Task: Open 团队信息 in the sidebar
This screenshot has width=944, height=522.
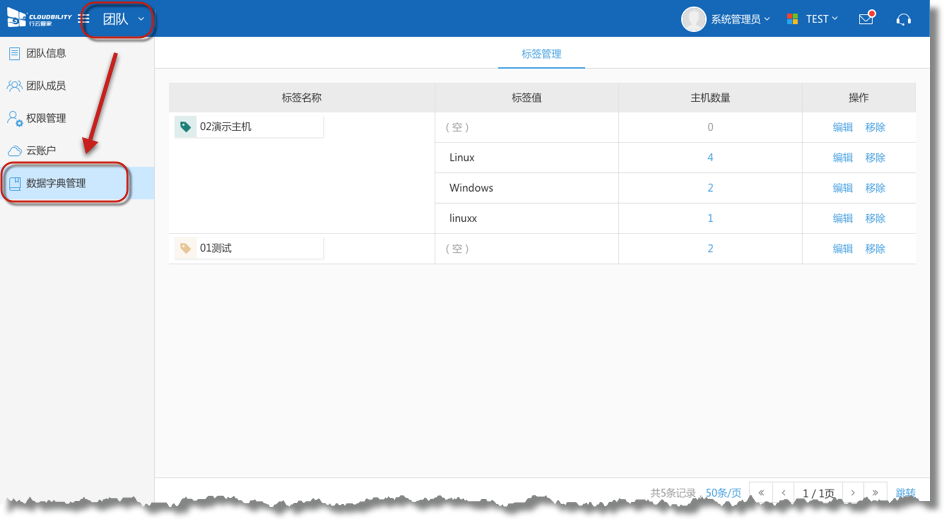Action: point(46,54)
